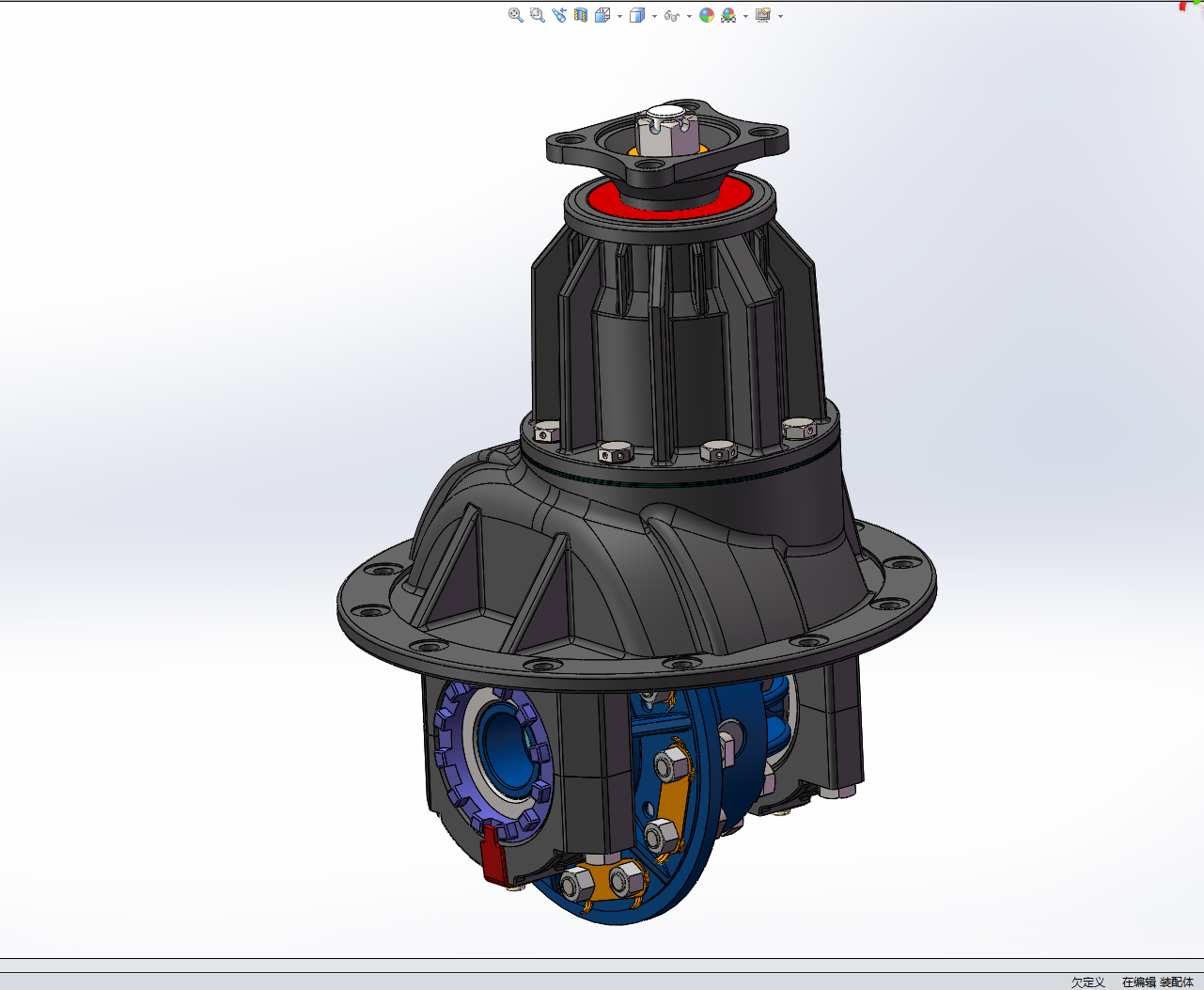Click Hide/Show Items glasses icon
Viewport: 1204px width, 990px height.
click(x=671, y=15)
